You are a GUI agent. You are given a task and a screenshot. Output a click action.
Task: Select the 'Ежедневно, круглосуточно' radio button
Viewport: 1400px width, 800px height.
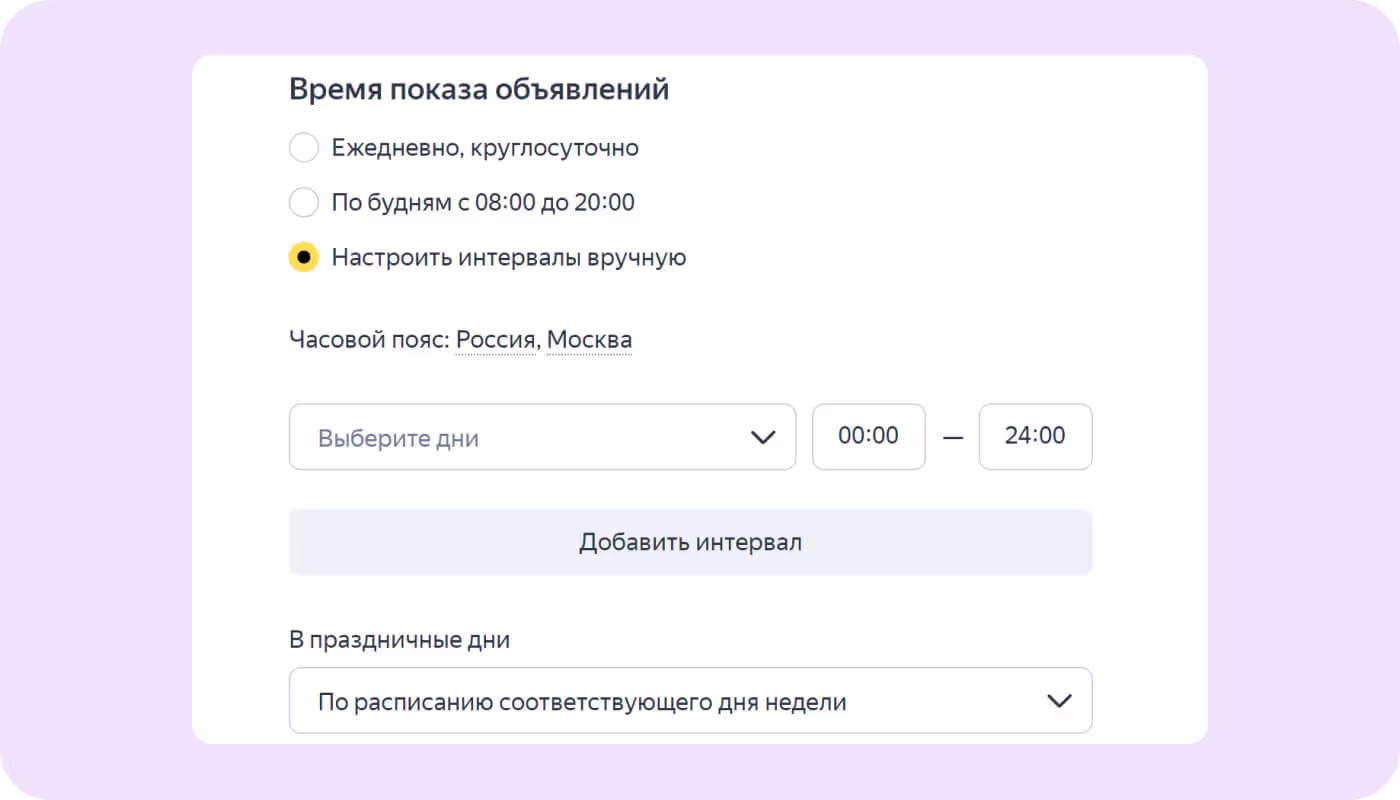coord(304,148)
